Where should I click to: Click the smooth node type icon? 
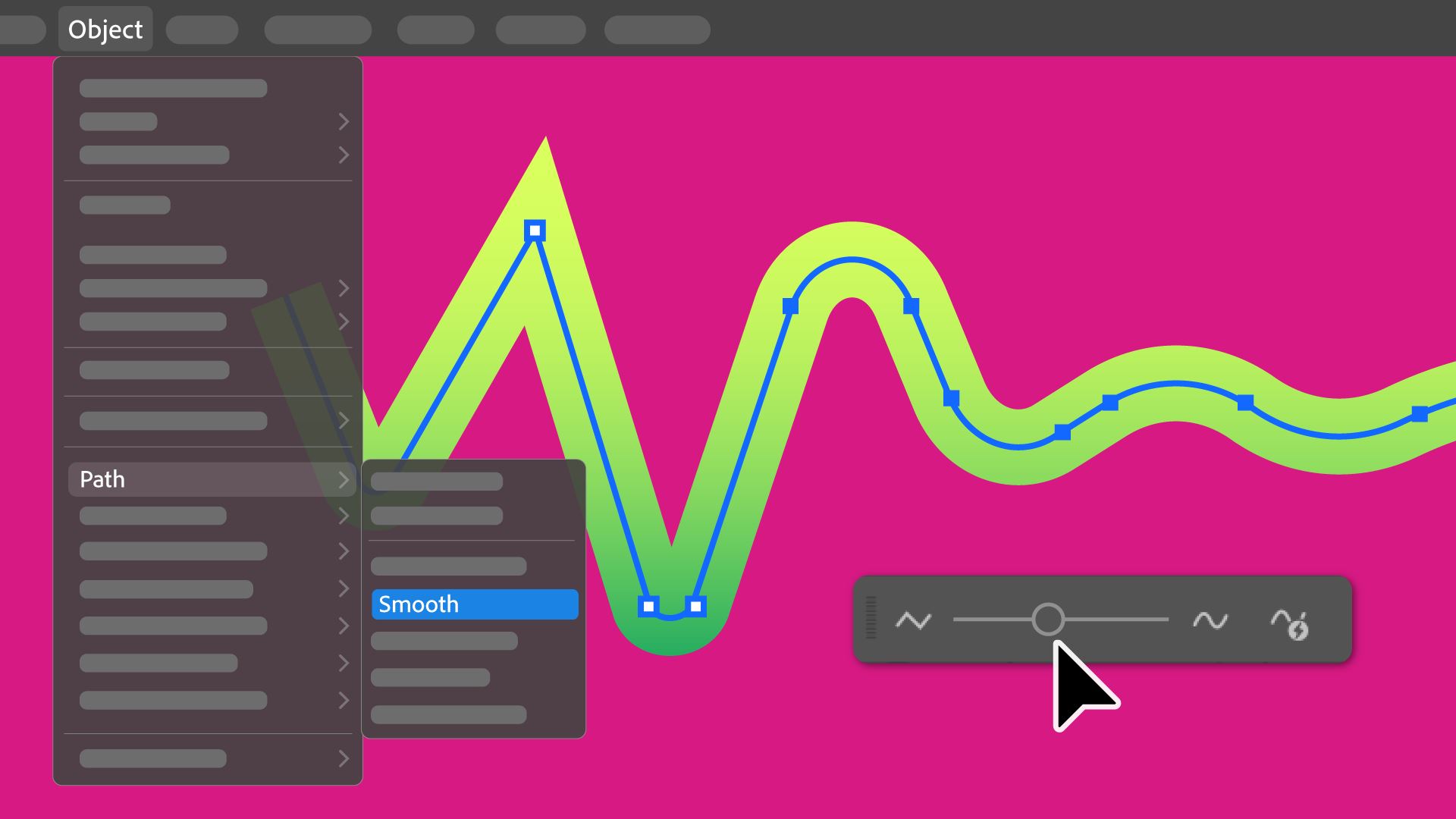1210,622
